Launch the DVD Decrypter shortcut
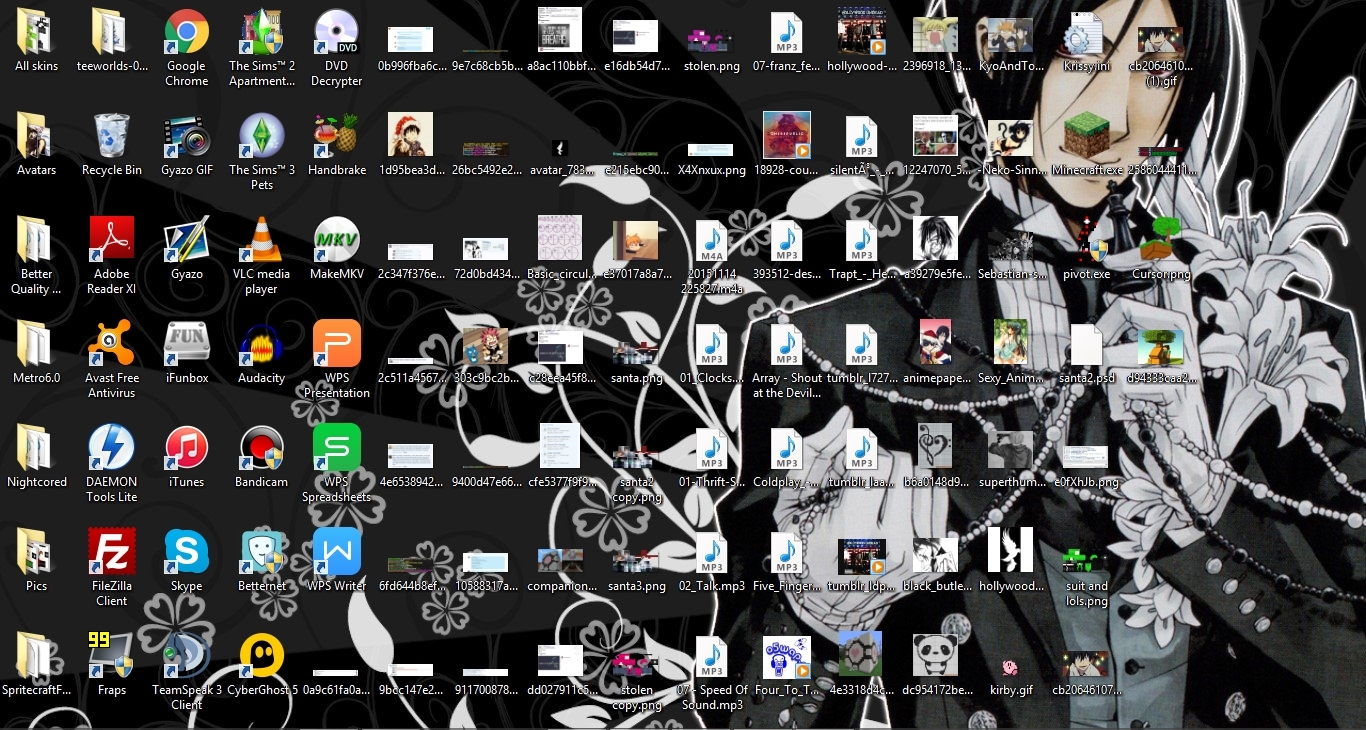This screenshot has height=730, width=1366. [337, 33]
